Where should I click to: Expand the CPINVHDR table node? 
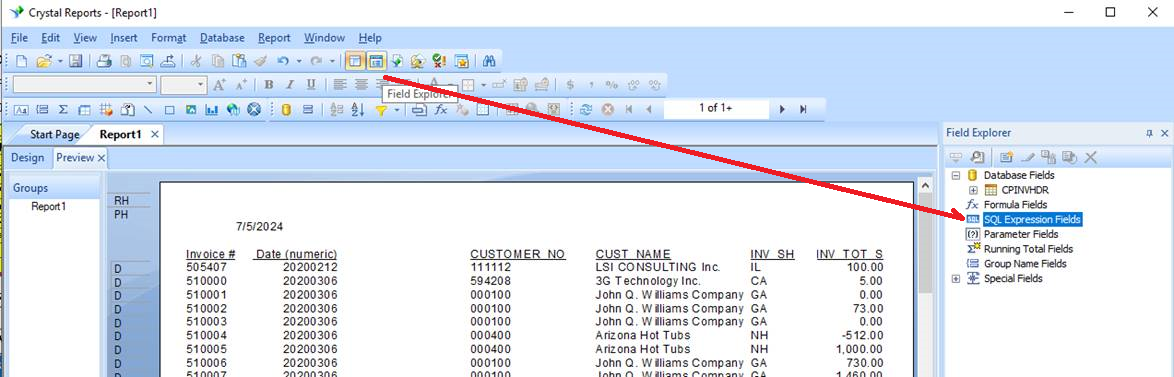pos(973,190)
